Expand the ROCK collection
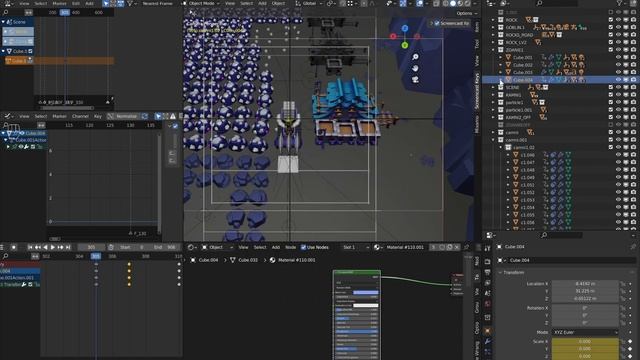Image resolution: width=640 pixels, height=360 pixels. pos(493,20)
